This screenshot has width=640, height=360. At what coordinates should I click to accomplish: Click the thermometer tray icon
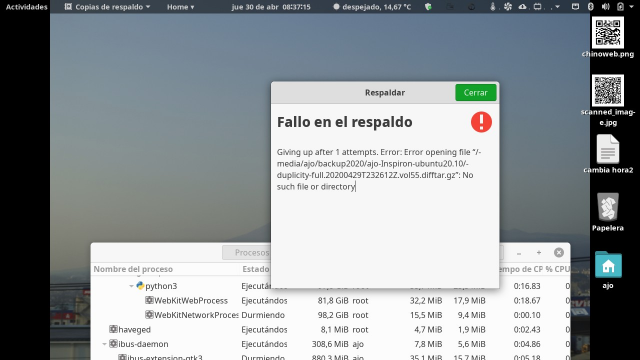tap(493, 7)
